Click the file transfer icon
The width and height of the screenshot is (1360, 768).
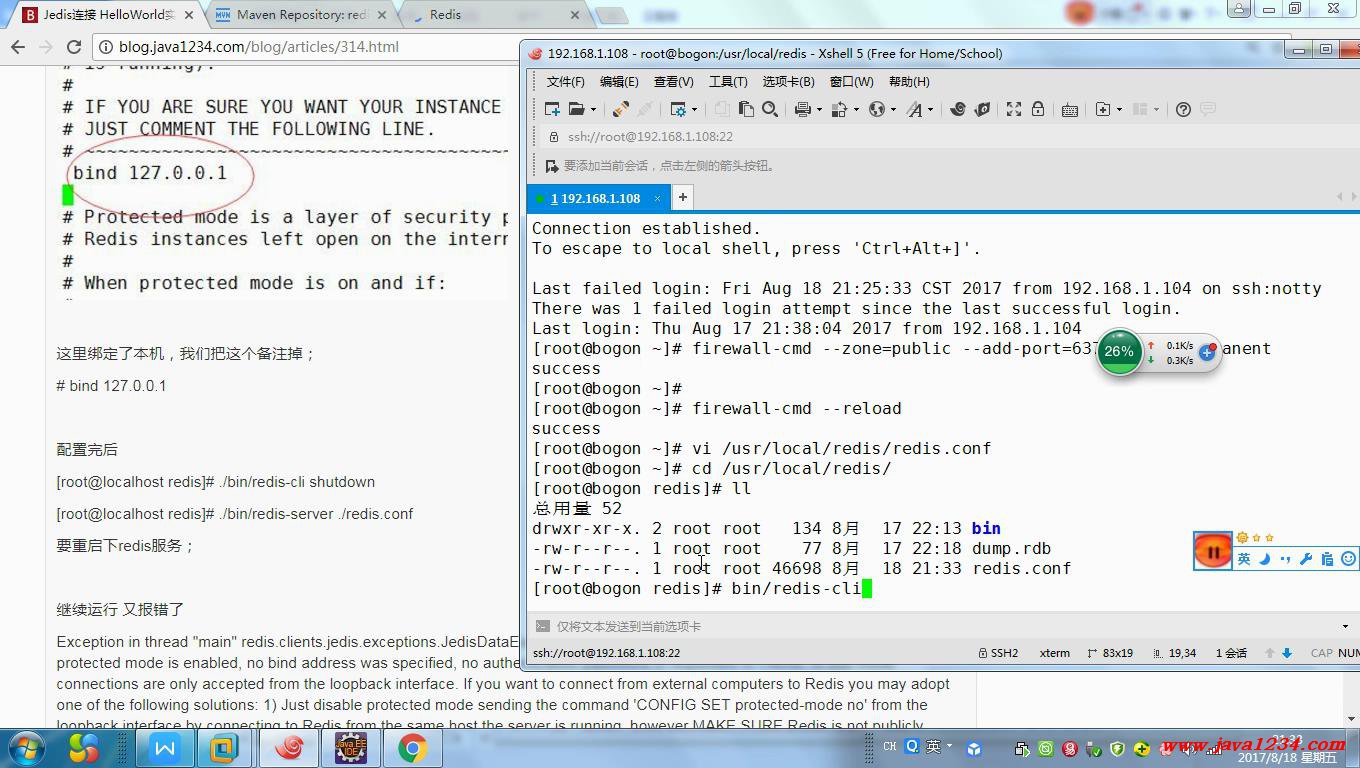[x=839, y=109]
